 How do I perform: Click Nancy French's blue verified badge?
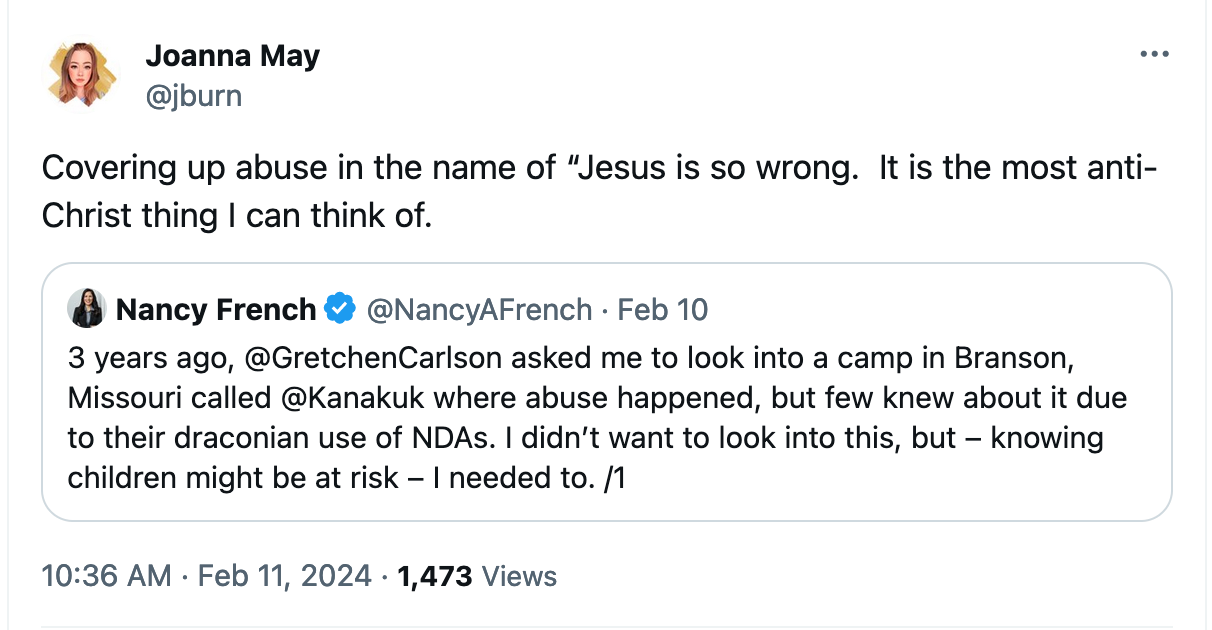click(341, 310)
